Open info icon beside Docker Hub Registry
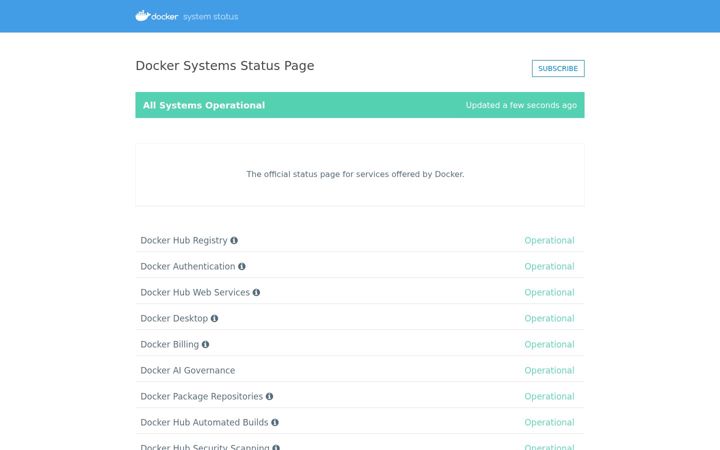The image size is (720, 450). tap(234, 241)
